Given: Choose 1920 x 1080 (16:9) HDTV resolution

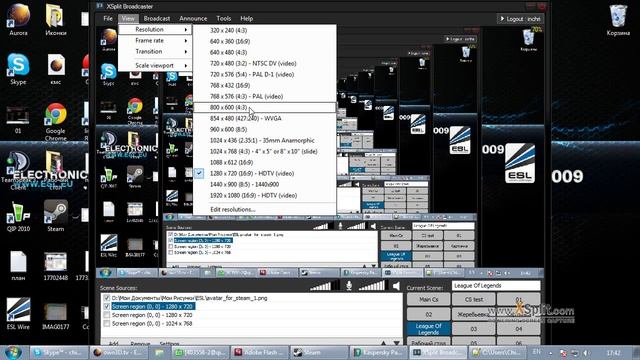Looking at the screenshot, I should point(264,196).
